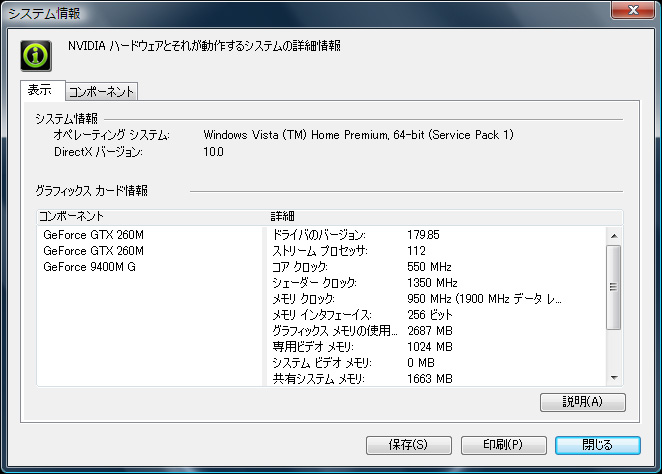Click the green NVIDIA info icon
662x474 pixels.
pos(36,56)
